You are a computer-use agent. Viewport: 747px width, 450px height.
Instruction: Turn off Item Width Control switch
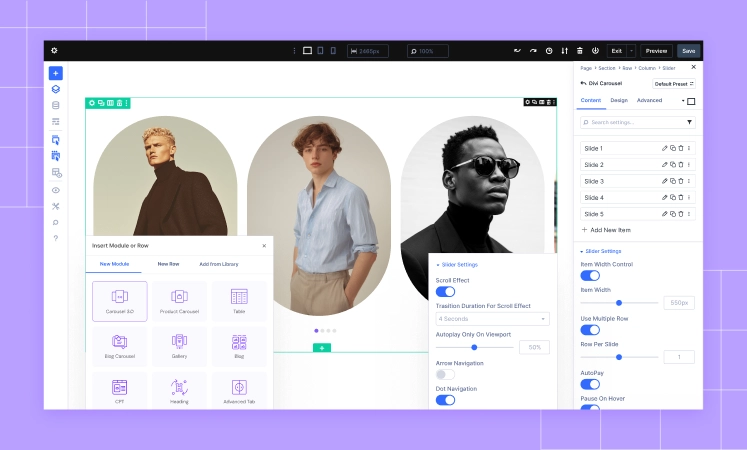coord(590,275)
